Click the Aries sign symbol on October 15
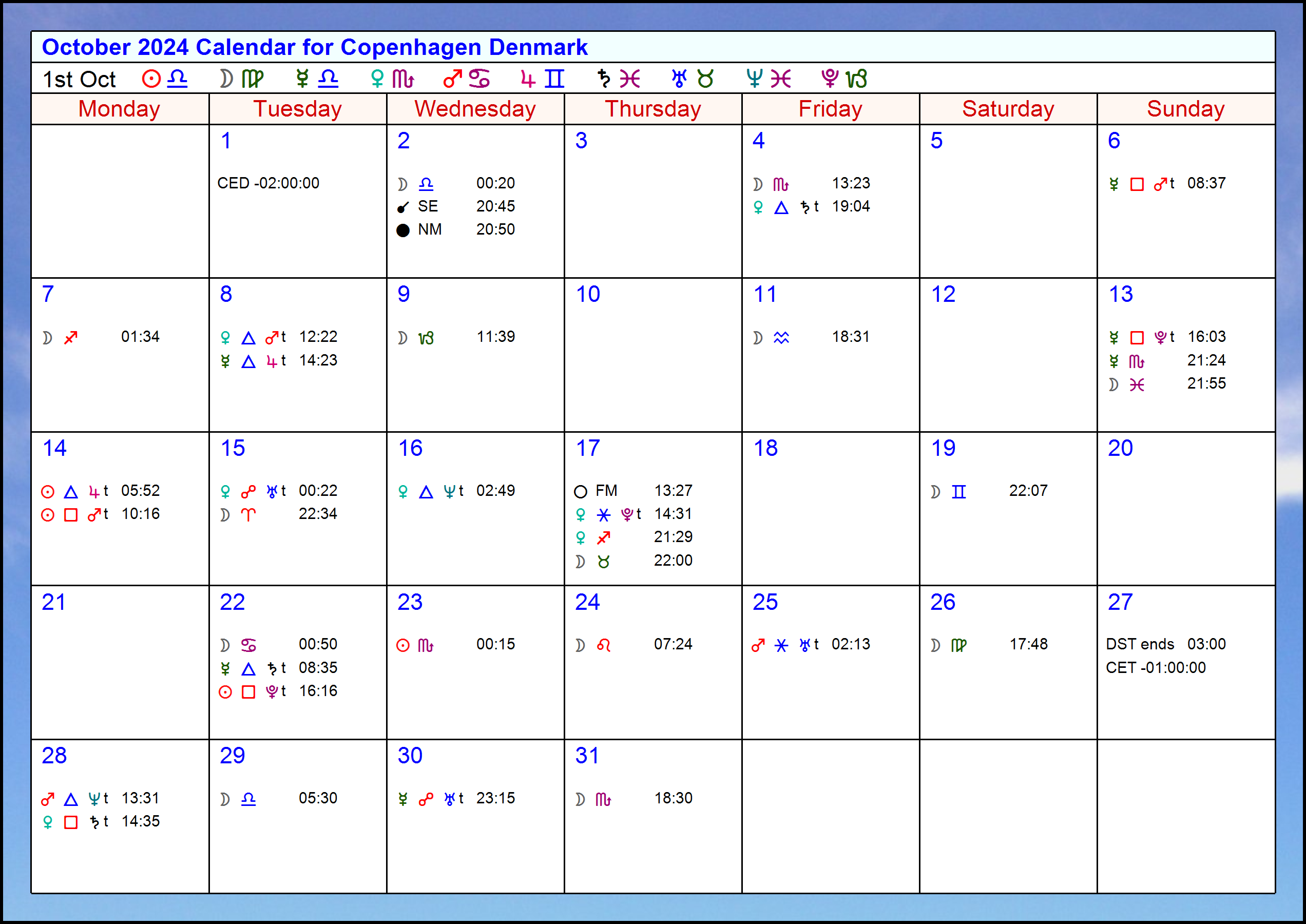The height and width of the screenshot is (924, 1306). click(248, 515)
